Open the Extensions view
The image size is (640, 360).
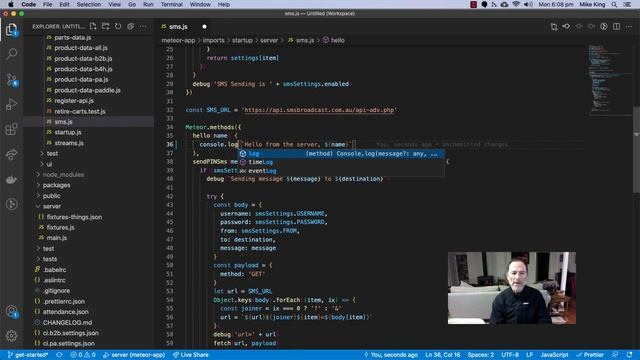click(x=11, y=129)
